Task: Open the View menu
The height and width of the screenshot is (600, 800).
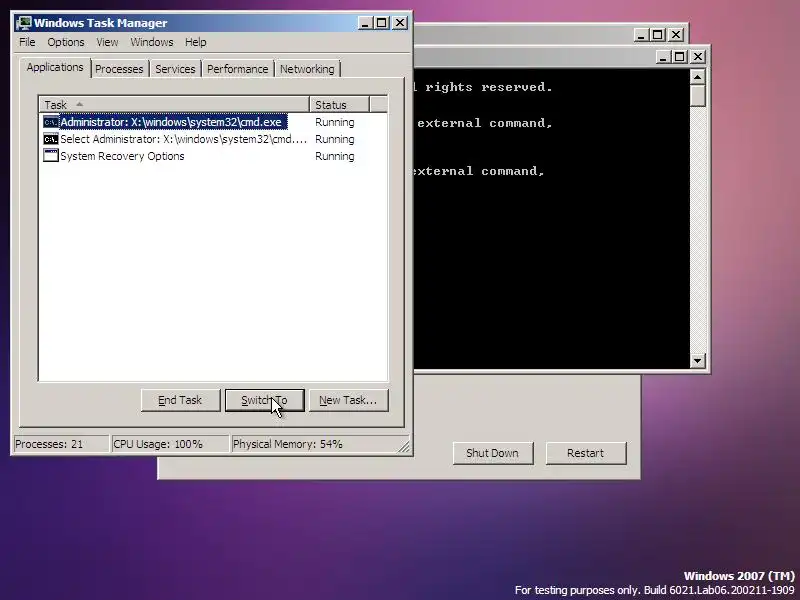Action: pos(107,42)
